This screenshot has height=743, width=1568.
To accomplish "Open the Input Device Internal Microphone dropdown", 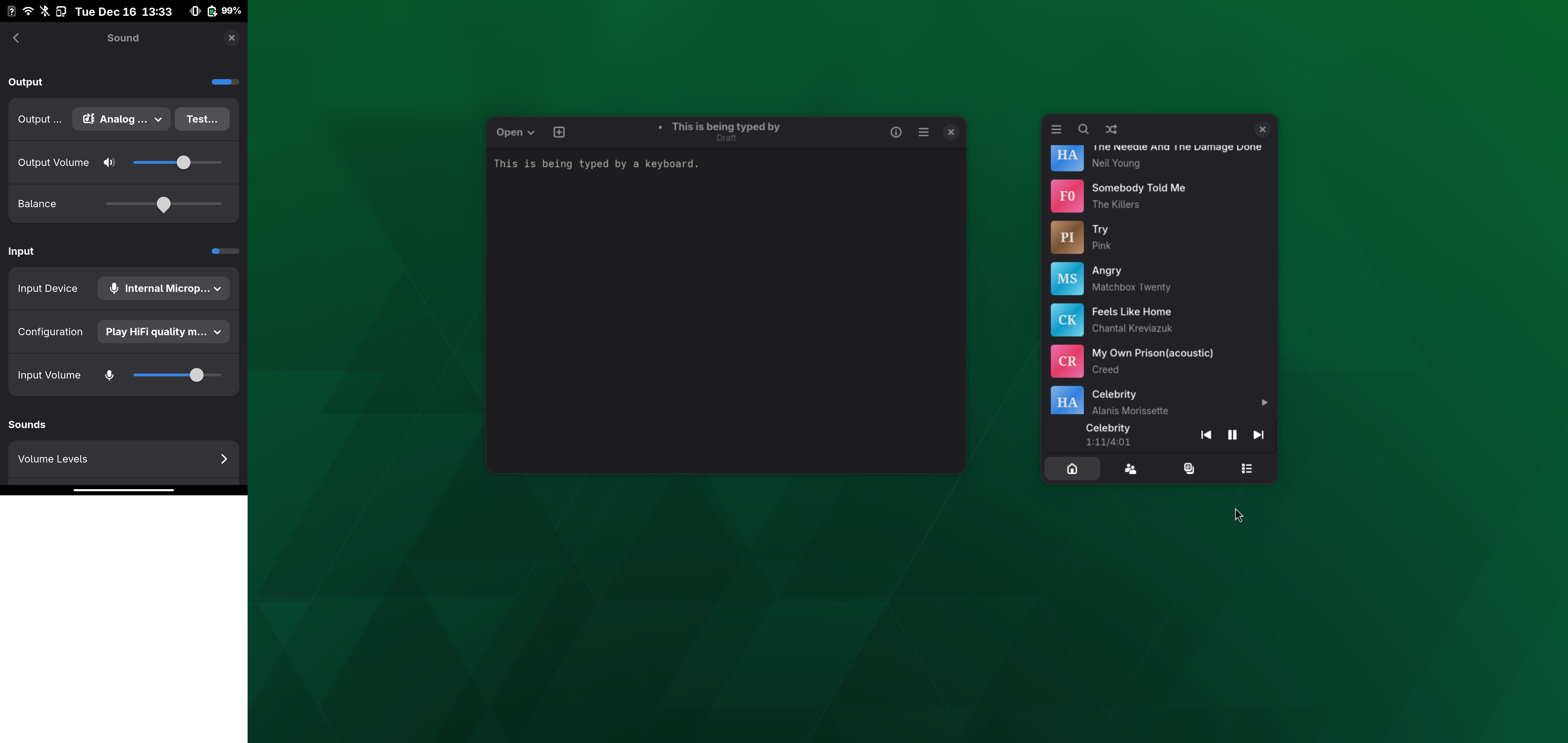I will point(164,288).
